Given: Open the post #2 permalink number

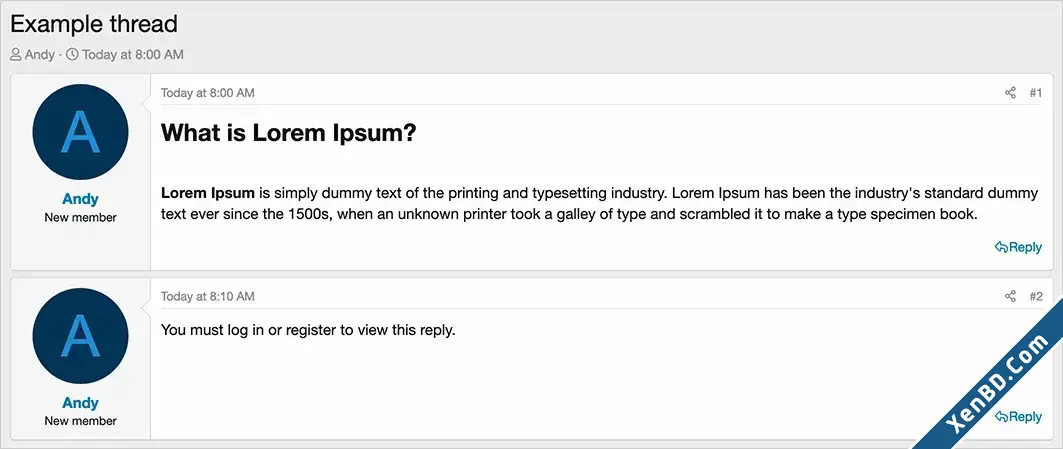Looking at the screenshot, I should click(1036, 296).
